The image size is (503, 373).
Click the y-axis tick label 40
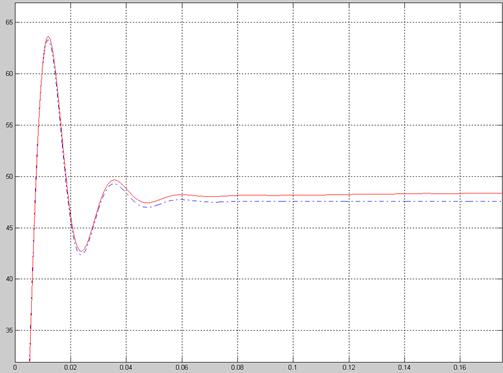[9, 279]
